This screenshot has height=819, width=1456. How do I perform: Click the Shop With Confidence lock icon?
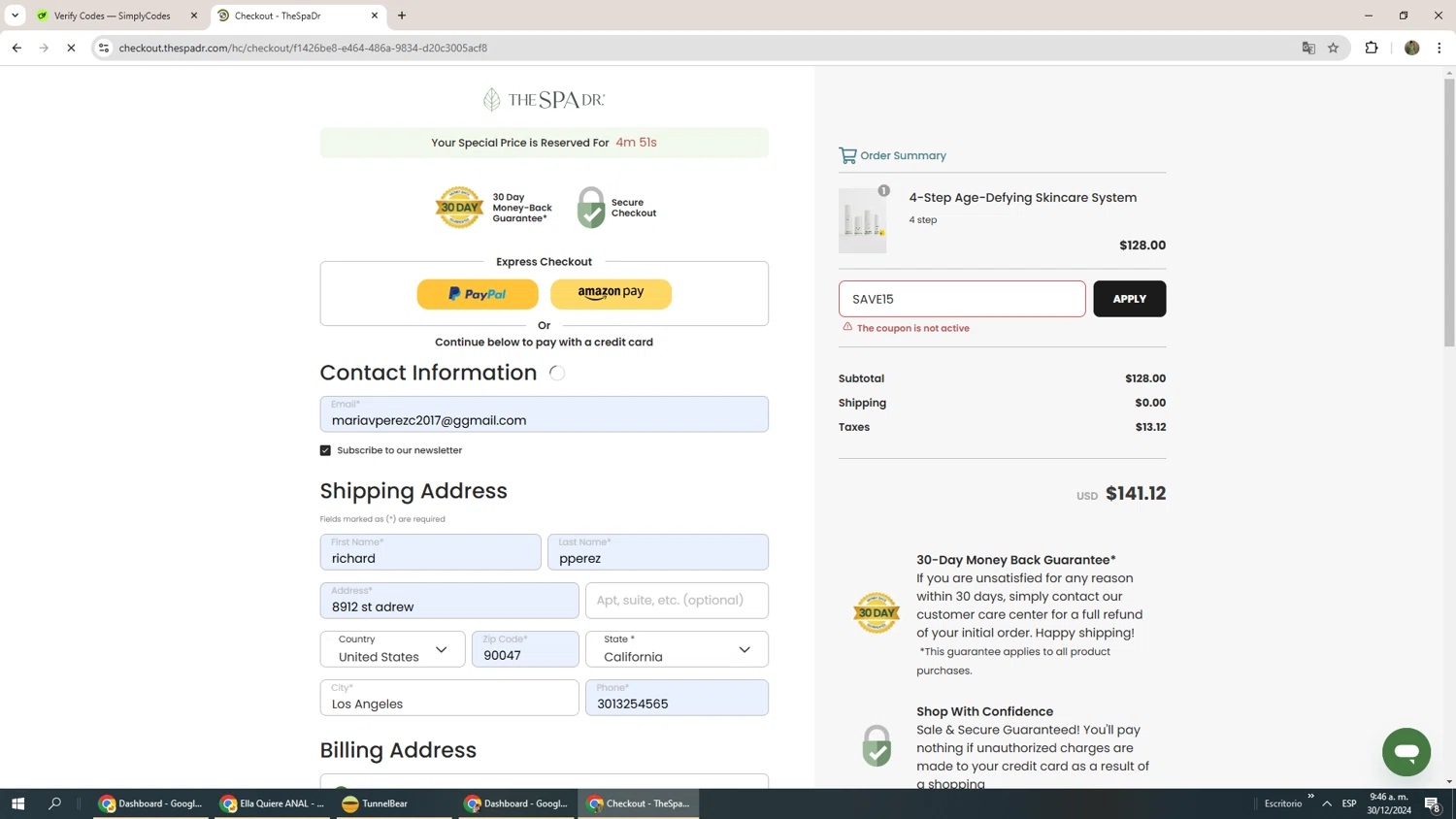pyautogui.click(x=877, y=745)
